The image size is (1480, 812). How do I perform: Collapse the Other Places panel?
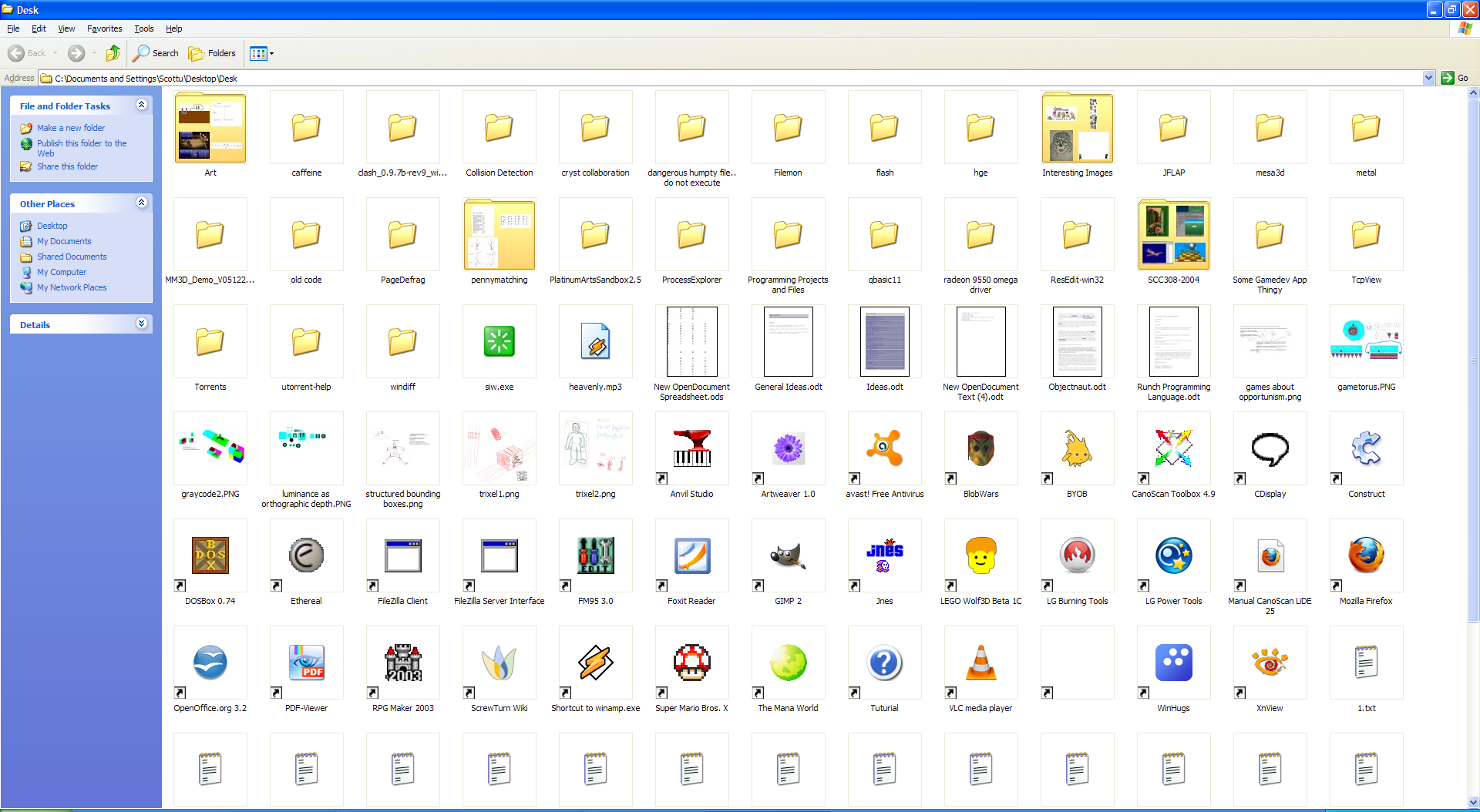click(141, 203)
